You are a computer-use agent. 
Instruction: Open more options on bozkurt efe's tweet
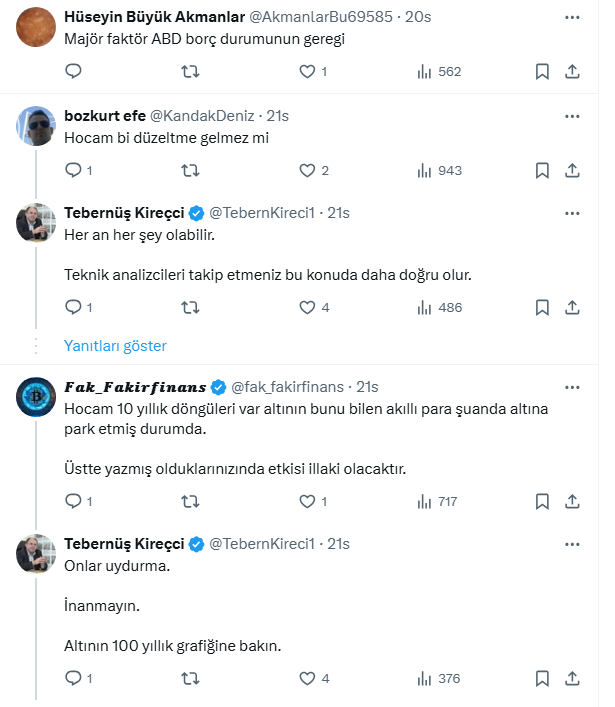(x=571, y=116)
